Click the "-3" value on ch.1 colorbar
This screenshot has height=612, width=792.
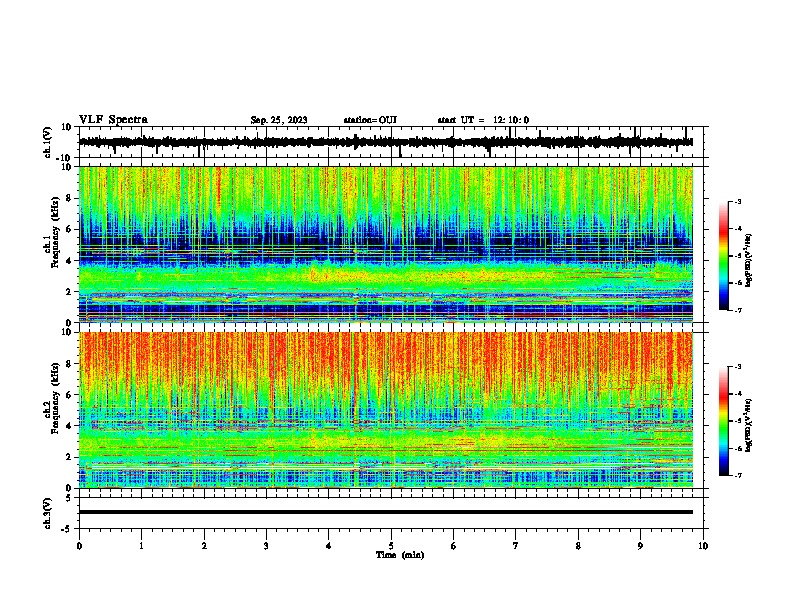[x=737, y=201]
